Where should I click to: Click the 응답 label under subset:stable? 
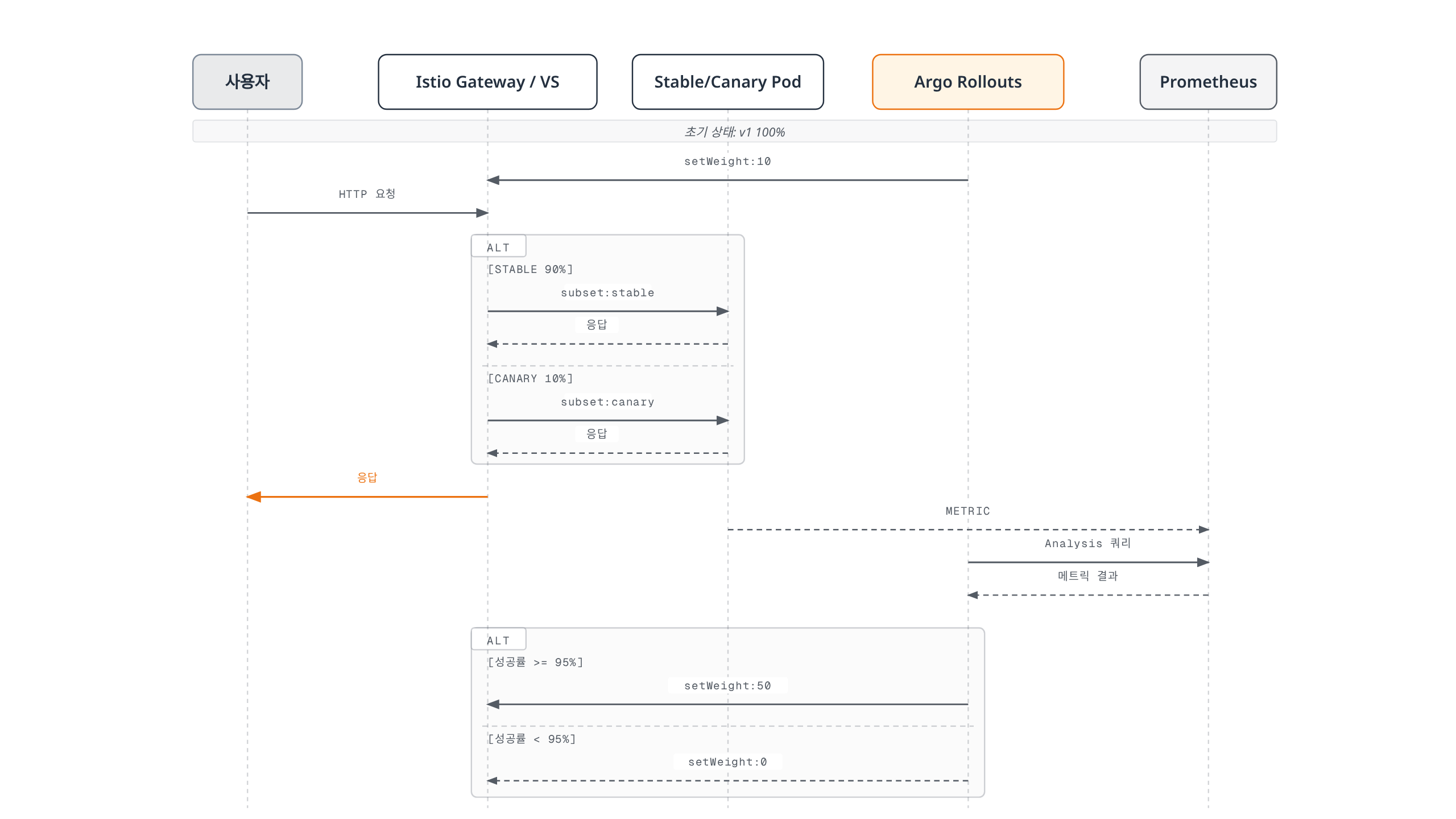(x=597, y=325)
